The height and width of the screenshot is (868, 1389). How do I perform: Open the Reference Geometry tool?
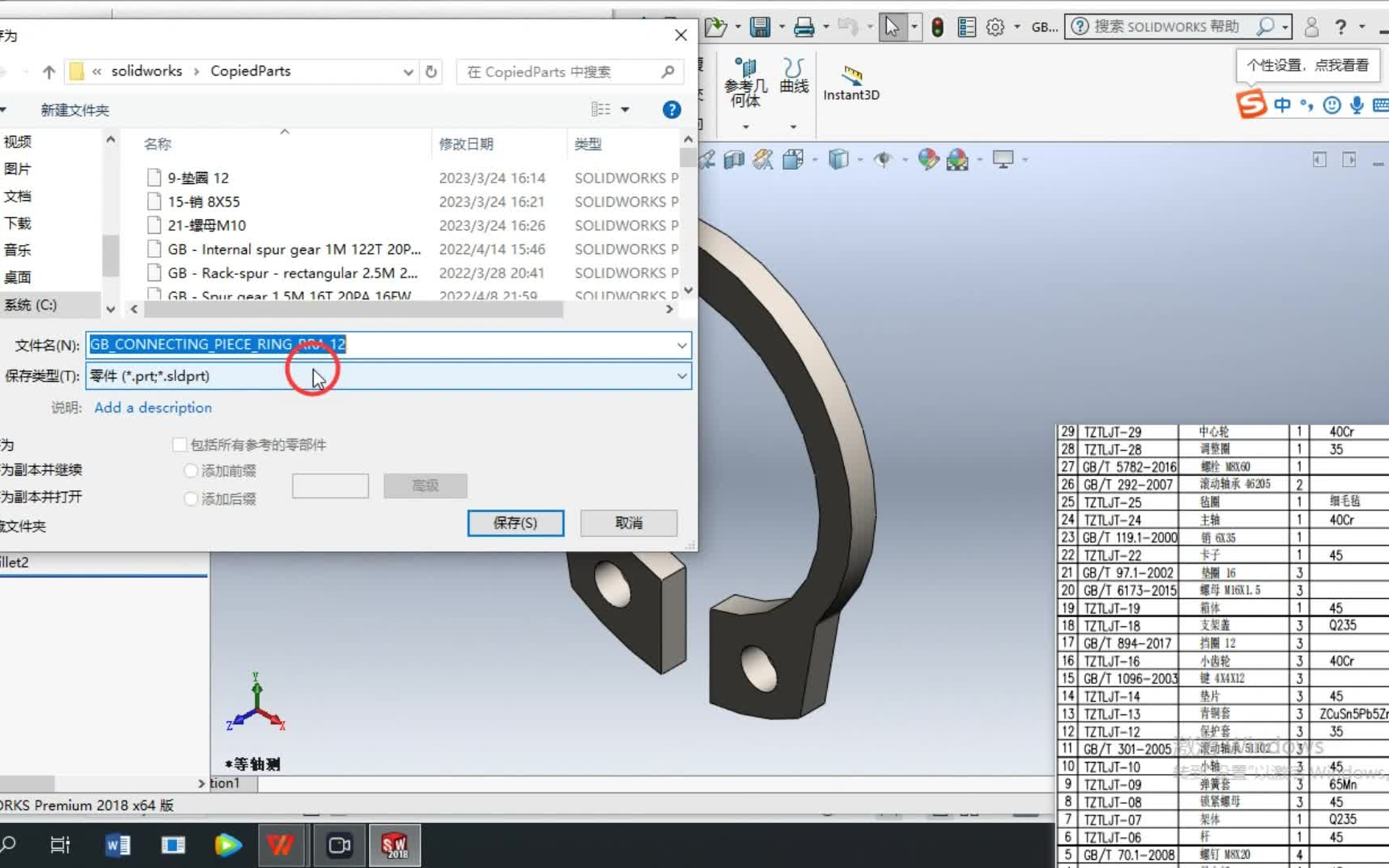coord(745,83)
